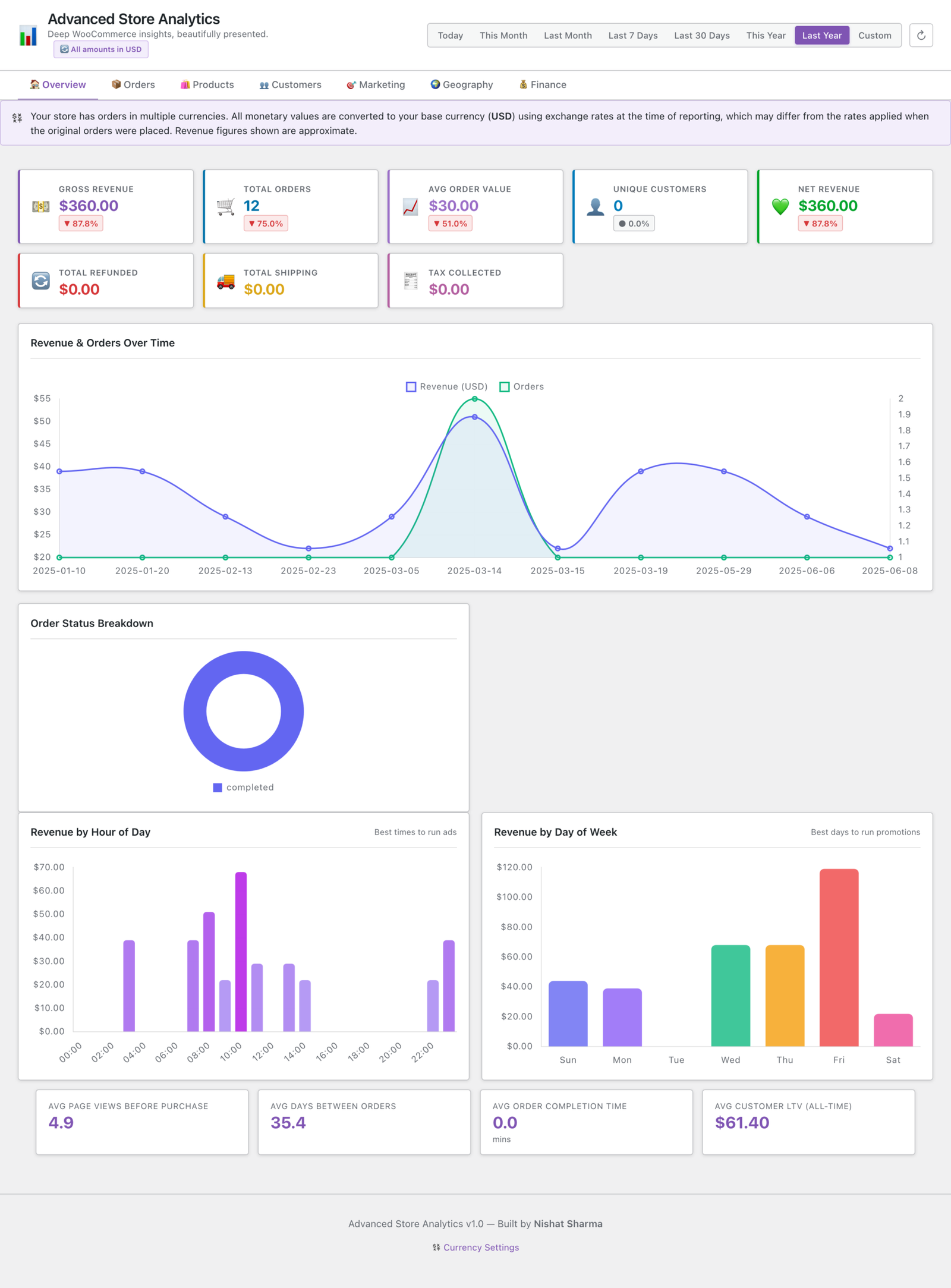Select the This Year range

[x=766, y=36]
